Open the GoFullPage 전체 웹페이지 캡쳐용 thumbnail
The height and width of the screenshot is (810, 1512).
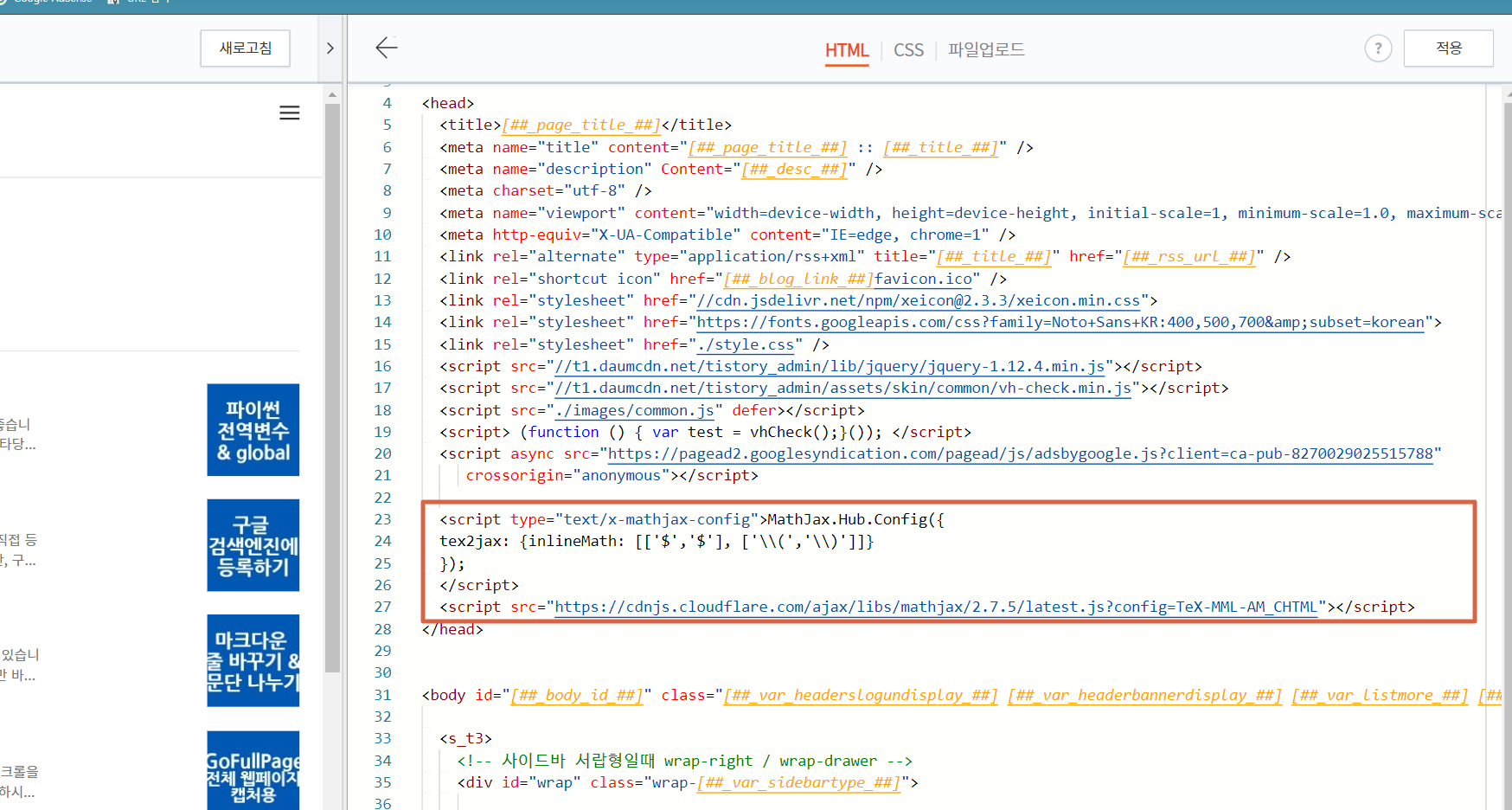[x=253, y=770]
